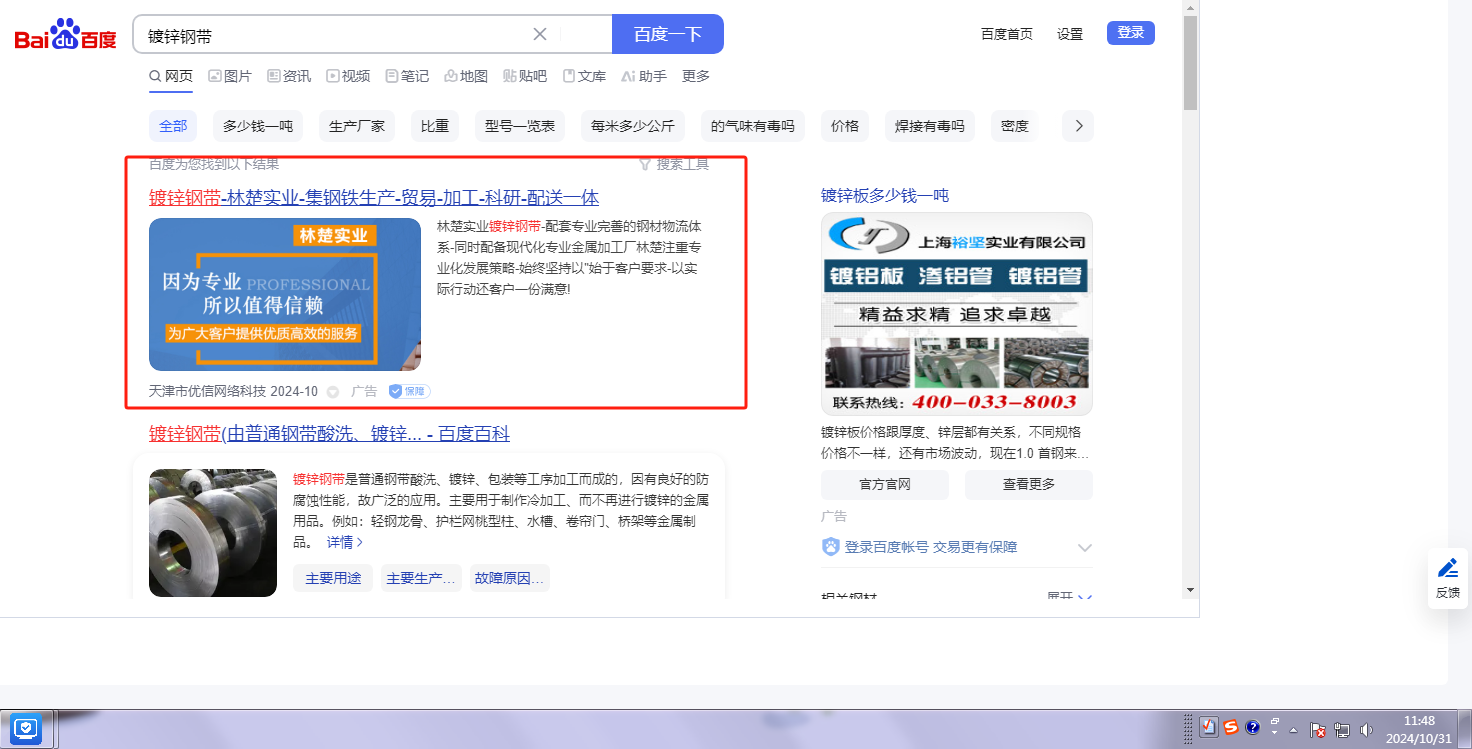Screen dimensions: 1472x749
Task: Select the 价格 filter chip
Action: (x=845, y=126)
